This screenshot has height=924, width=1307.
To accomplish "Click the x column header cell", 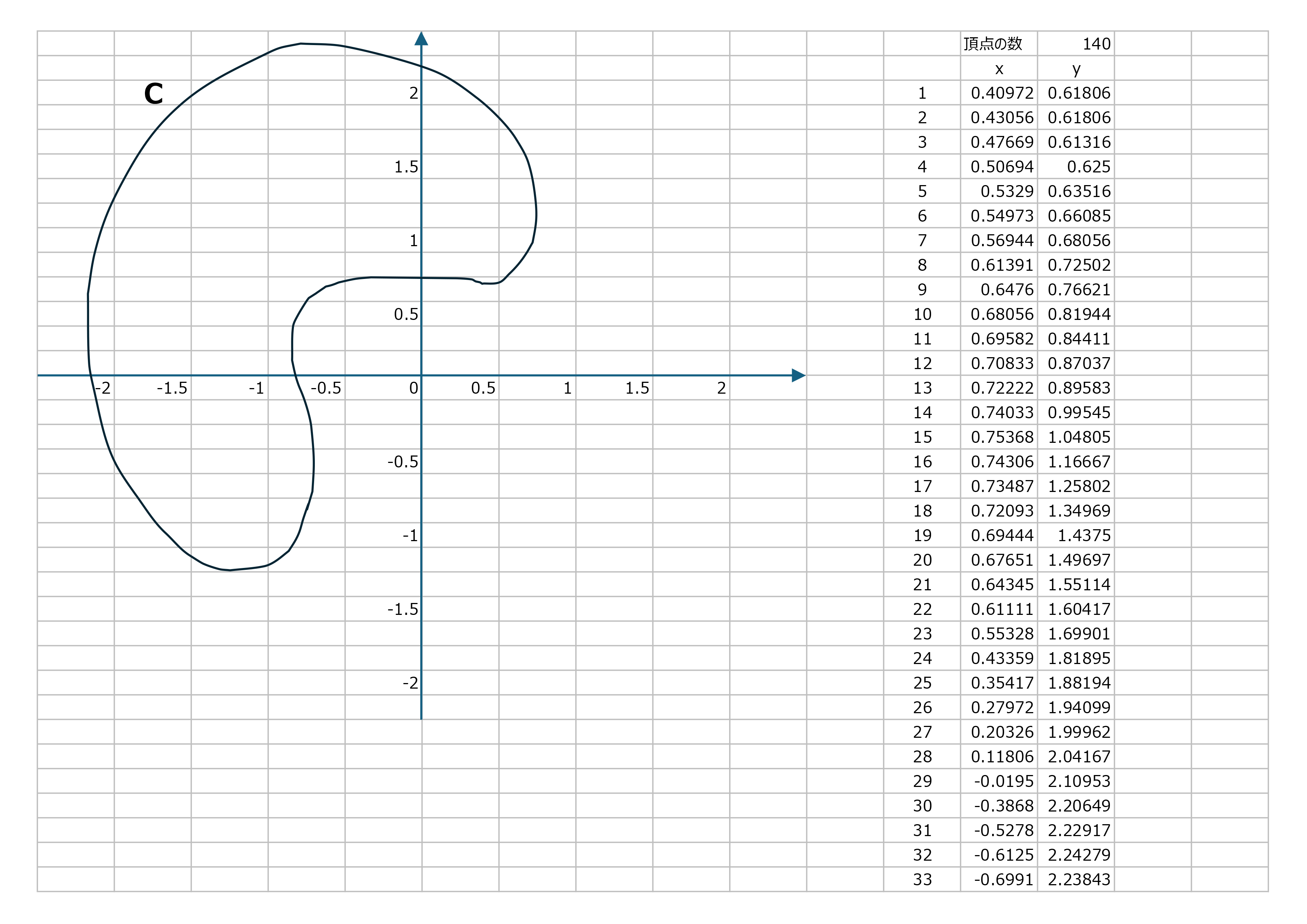I will point(999,69).
